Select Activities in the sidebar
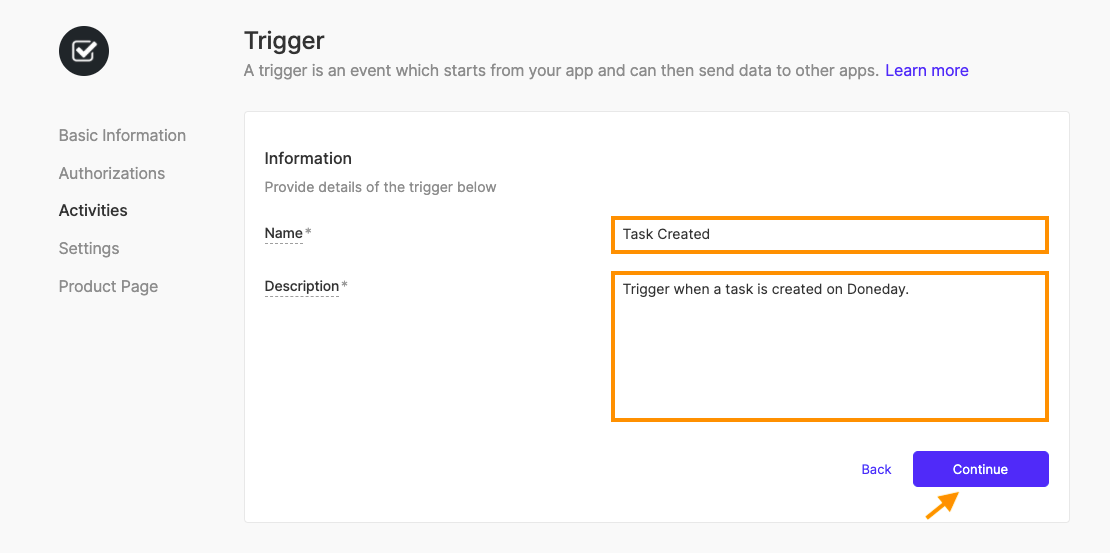Image resolution: width=1110 pixels, height=553 pixels. pos(93,210)
